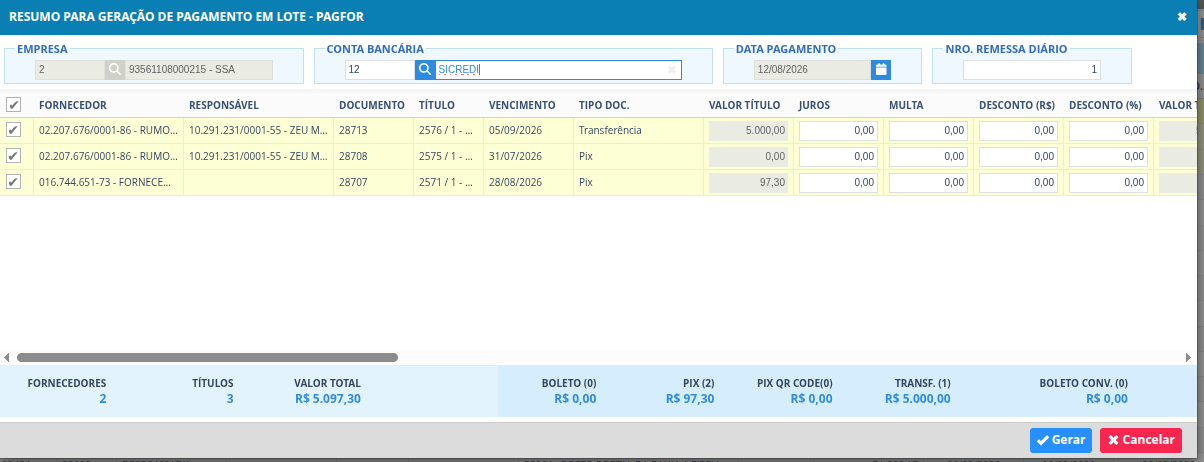Sort by the Tipo Doc. column header
The width and height of the screenshot is (1204, 462).
[603, 105]
